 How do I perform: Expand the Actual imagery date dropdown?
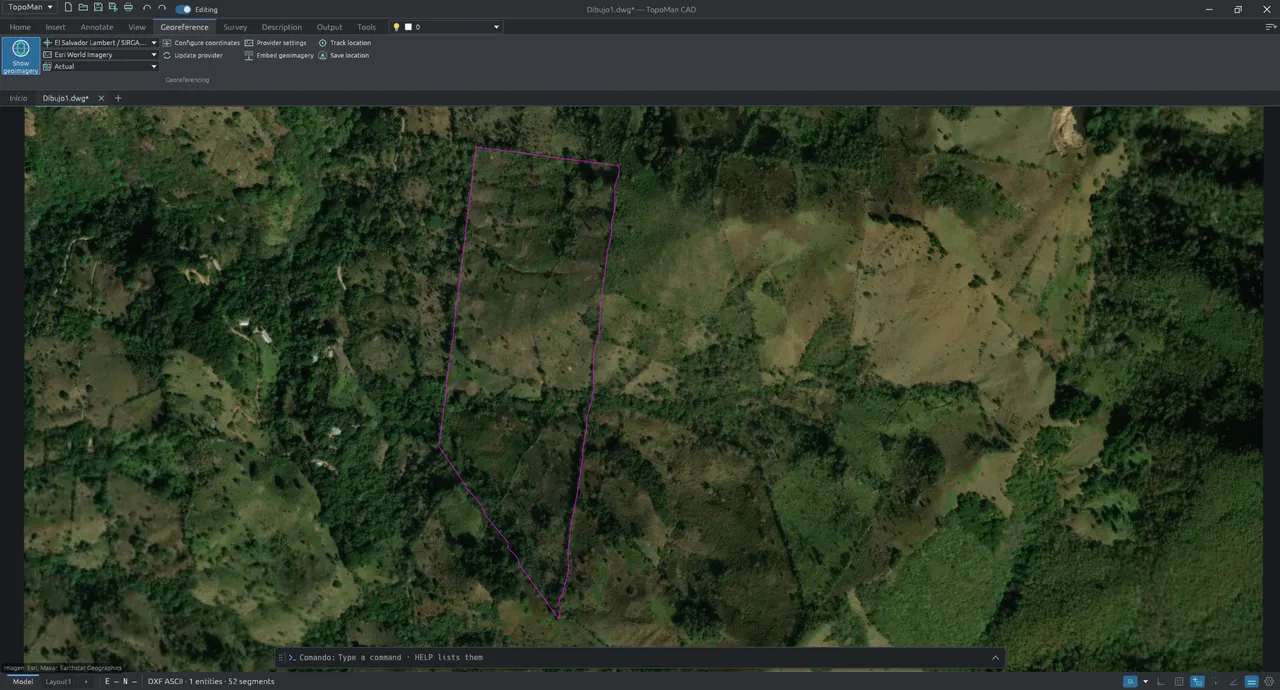100,67
